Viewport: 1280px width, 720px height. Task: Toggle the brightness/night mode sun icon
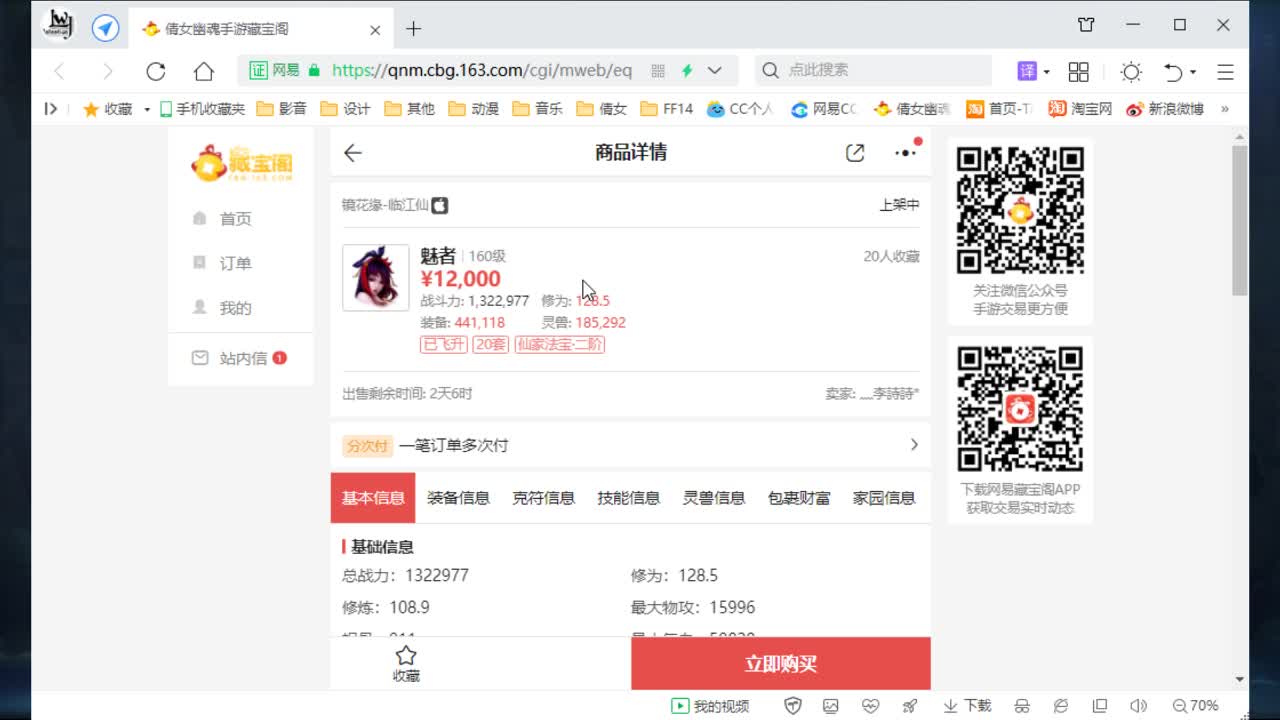[x=1131, y=71]
